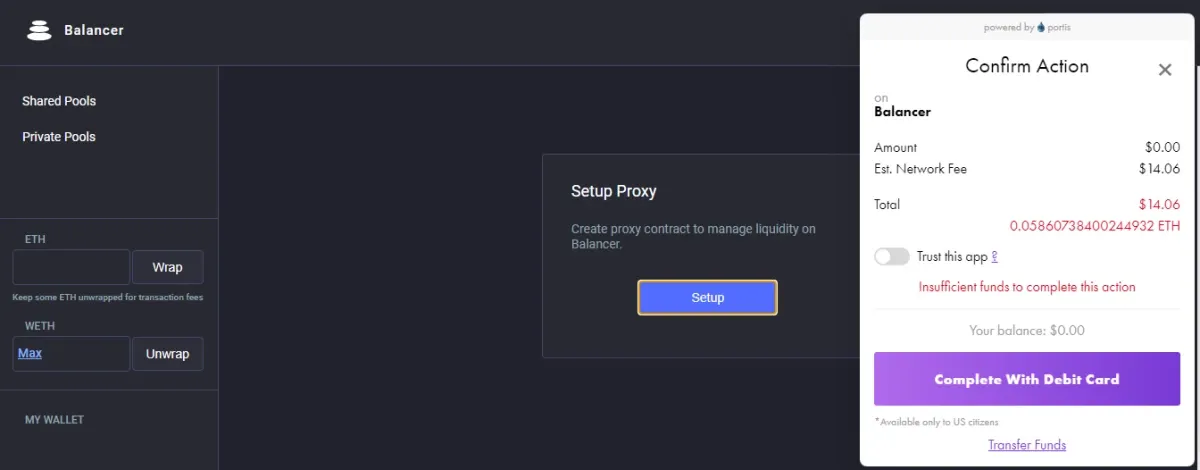The image size is (1200, 470).
Task: Click the Max link in WETH field
Action: (x=30, y=353)
